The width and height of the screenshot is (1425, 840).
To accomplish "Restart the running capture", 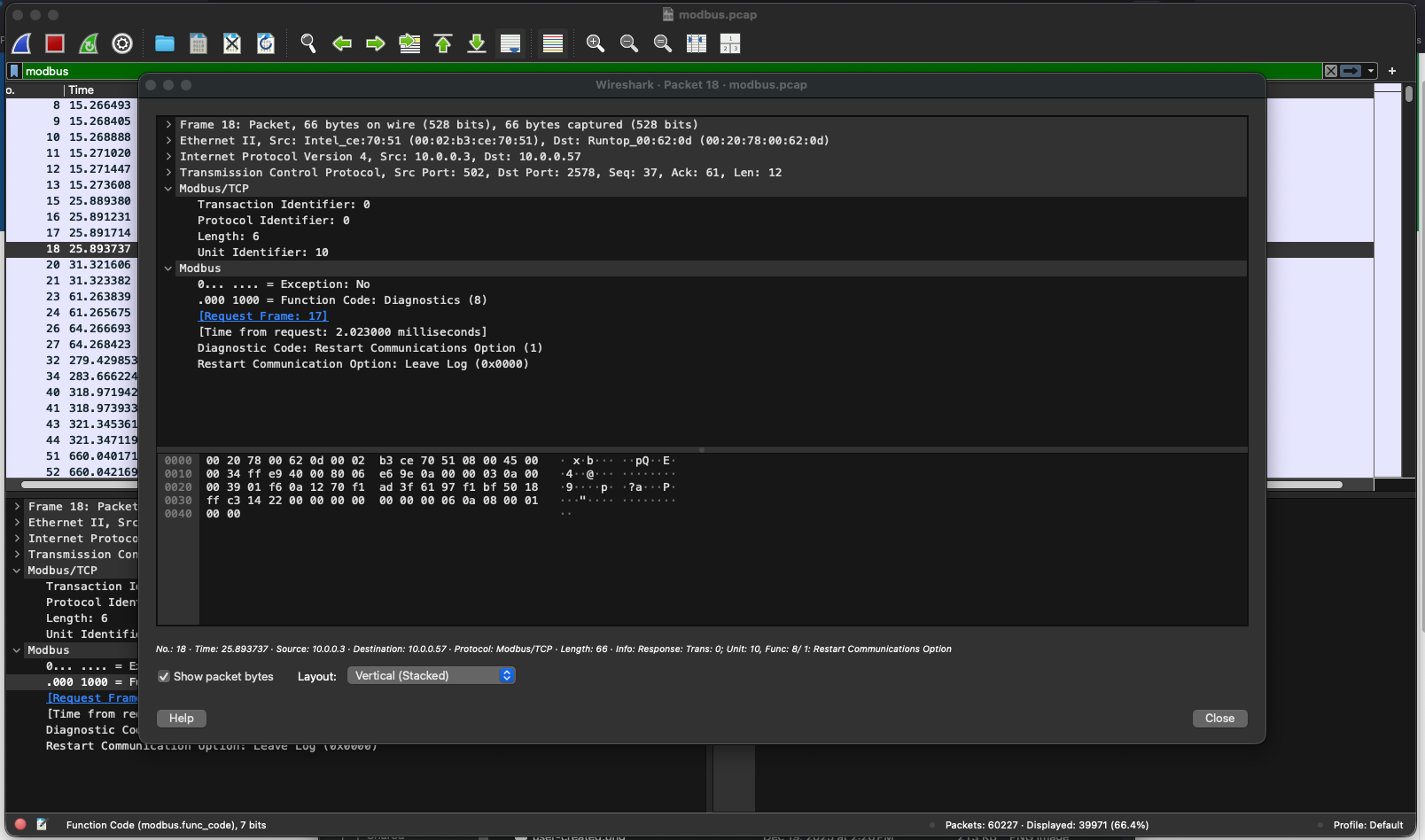I will point(88,43).
